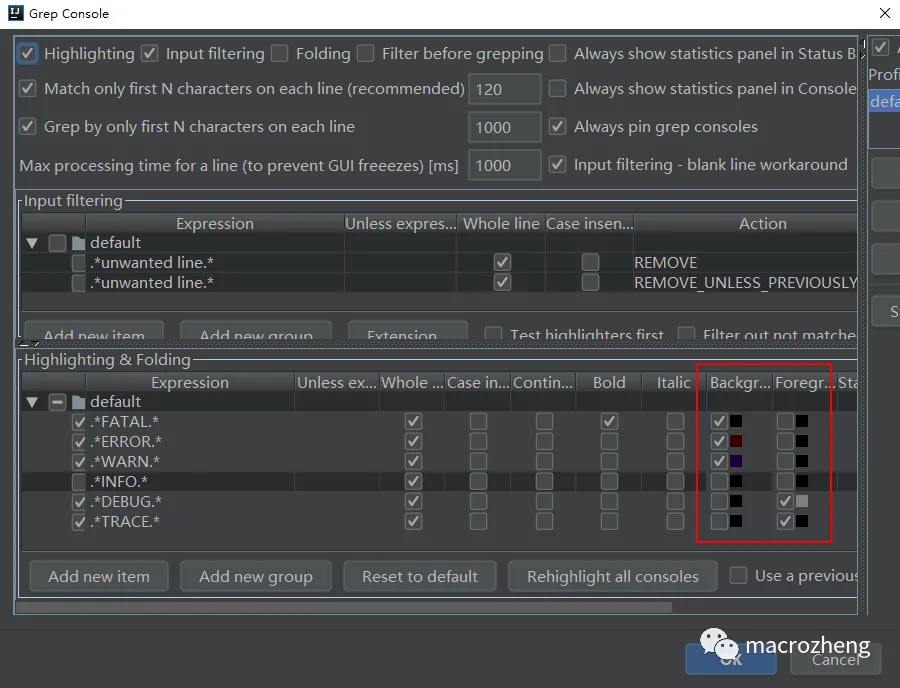Click the Bold column header
This screenshot has height=688, width=900.
point(609,383)
